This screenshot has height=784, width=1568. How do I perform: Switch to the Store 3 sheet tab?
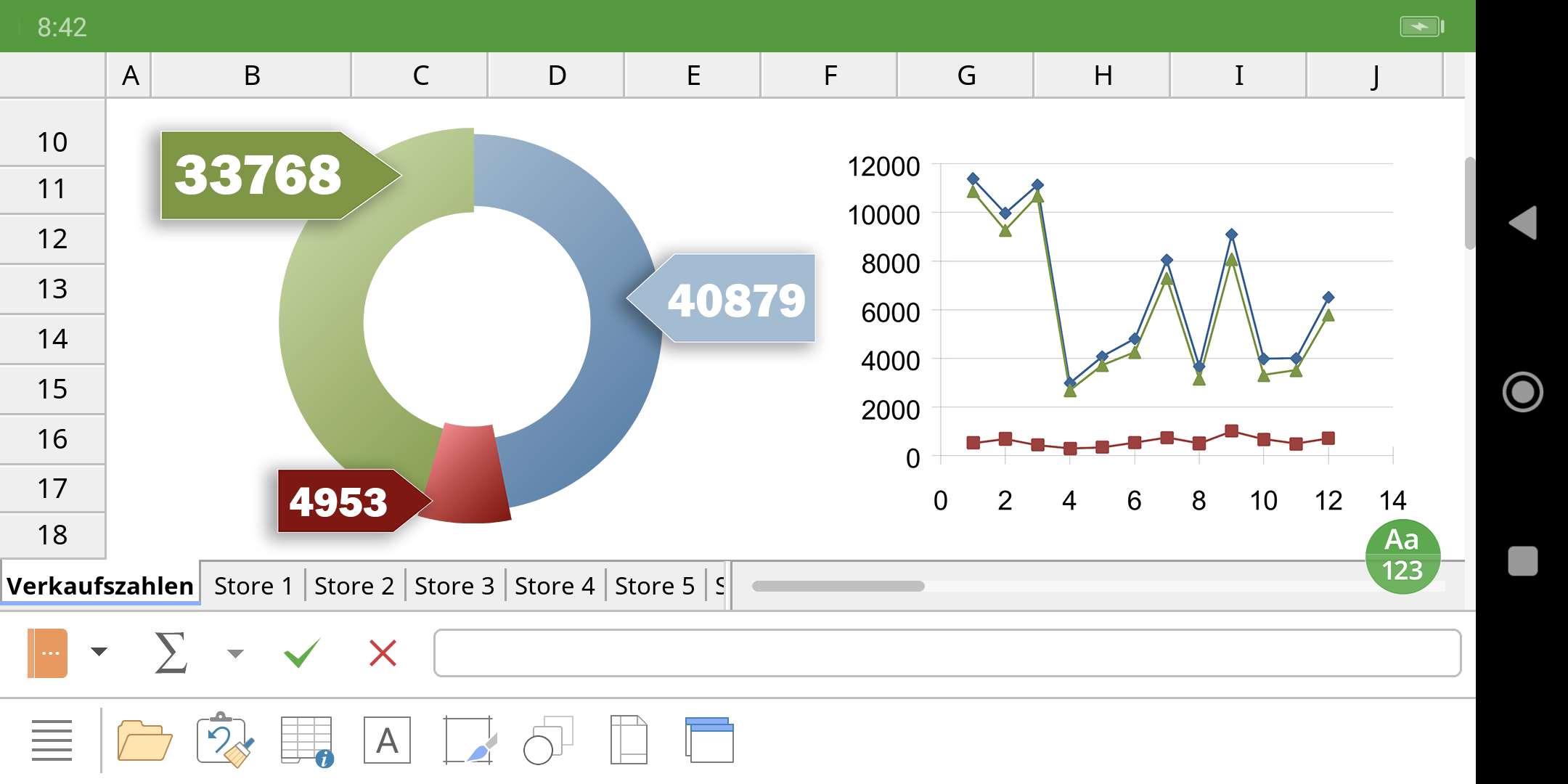pos(454,586)
